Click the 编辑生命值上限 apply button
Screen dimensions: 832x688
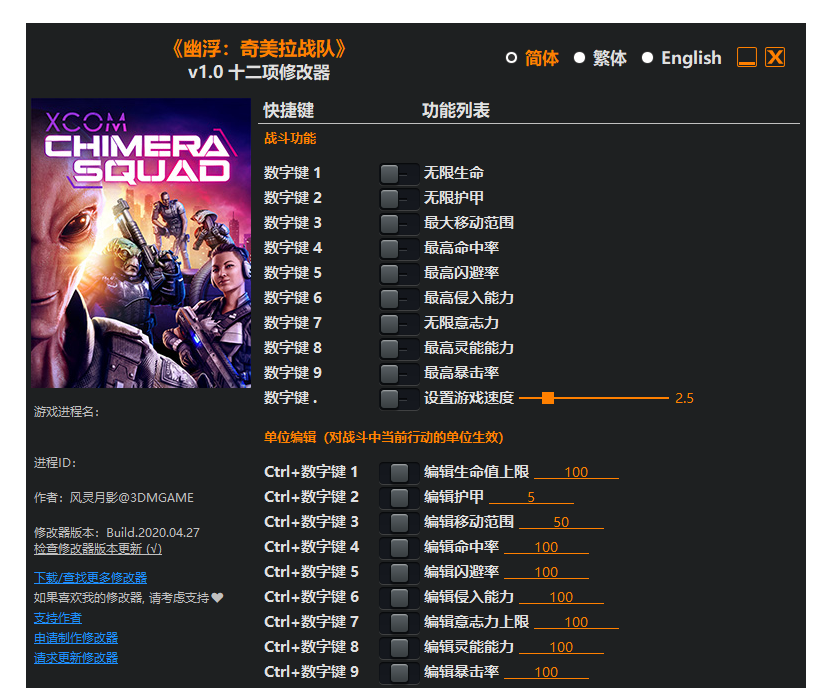tap(399, 472)
